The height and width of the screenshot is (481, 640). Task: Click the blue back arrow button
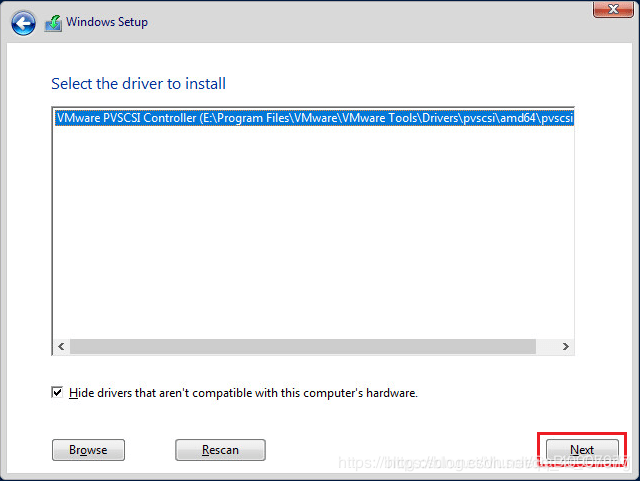coord(24,23)
